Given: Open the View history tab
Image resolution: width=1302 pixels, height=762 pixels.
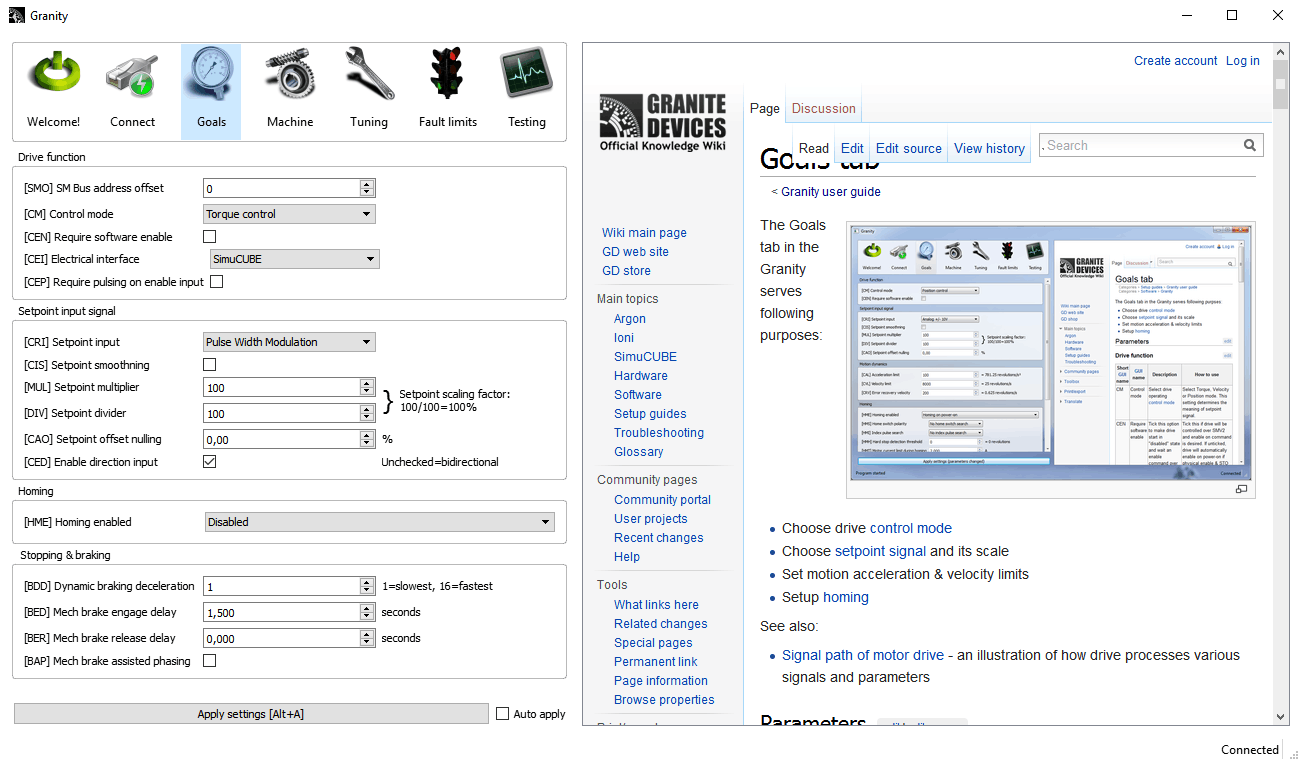Looking at the screenshot, I should tap(990, 148).
